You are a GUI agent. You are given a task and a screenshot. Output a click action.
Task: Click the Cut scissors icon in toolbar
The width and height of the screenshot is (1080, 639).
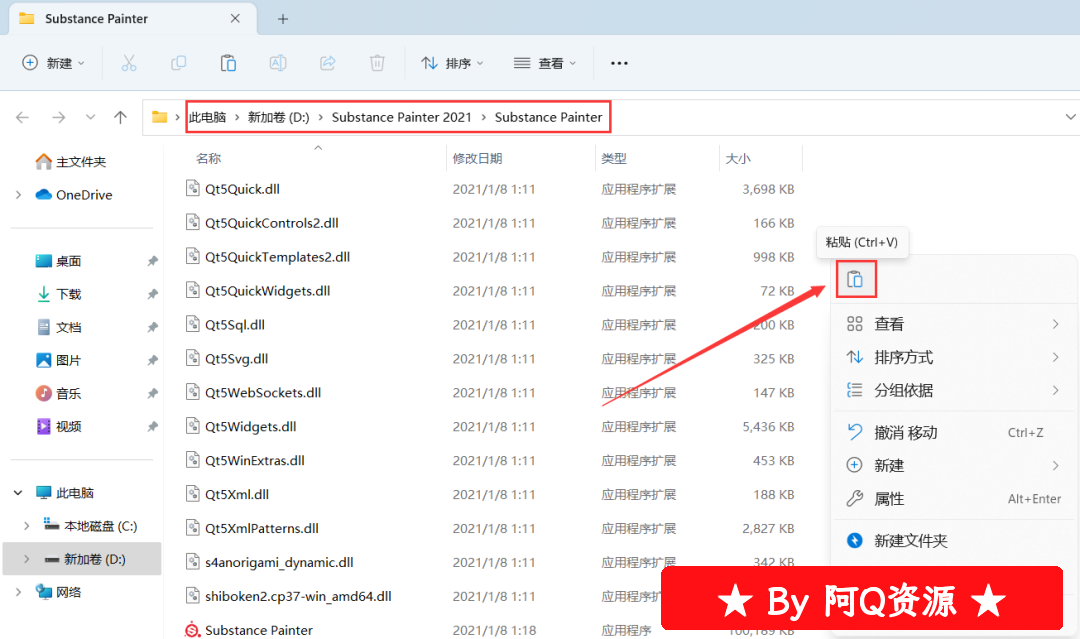(x=129, y=63)
